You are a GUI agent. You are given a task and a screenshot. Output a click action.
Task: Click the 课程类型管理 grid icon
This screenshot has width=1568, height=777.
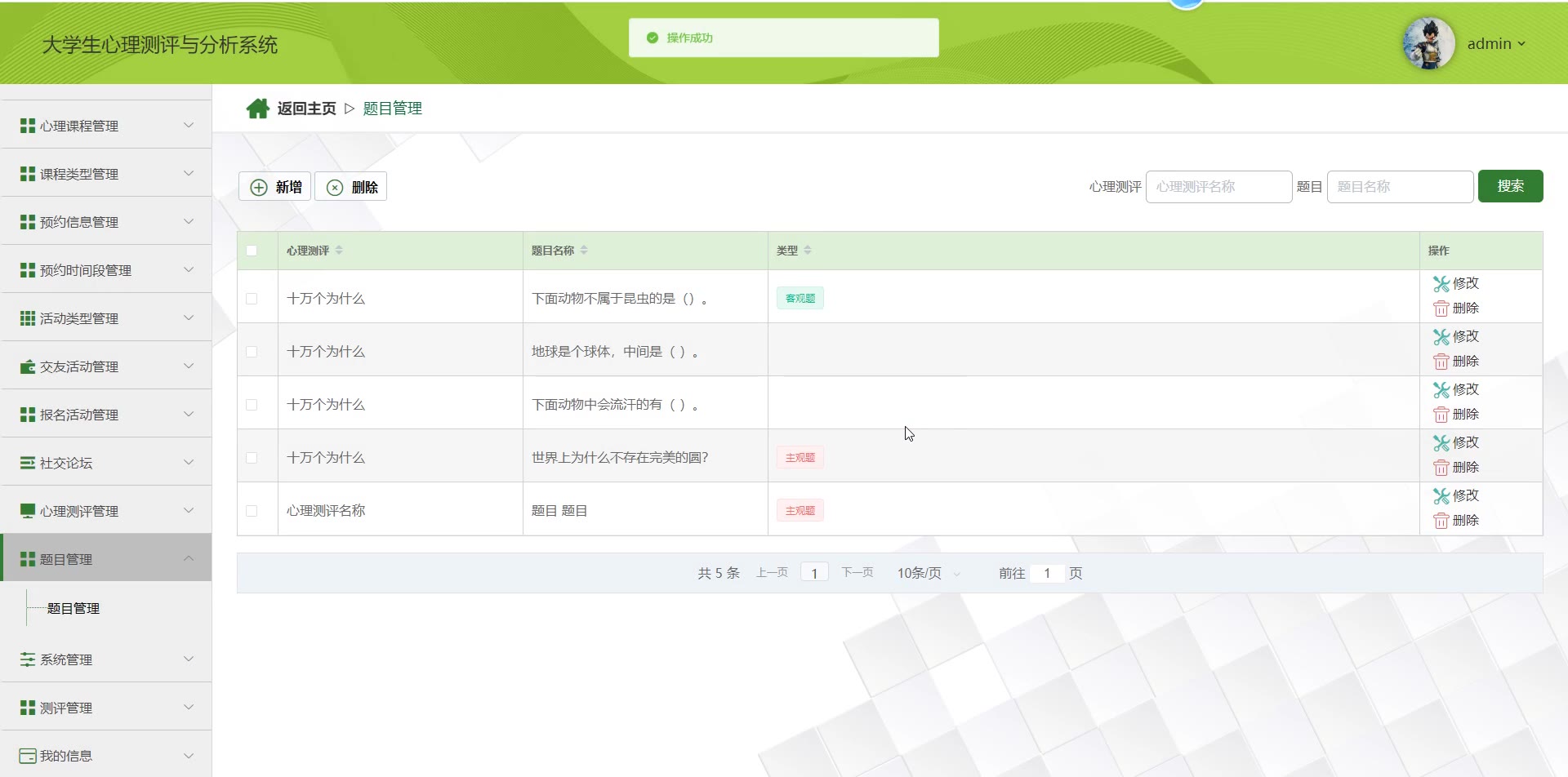pos(28,174)
